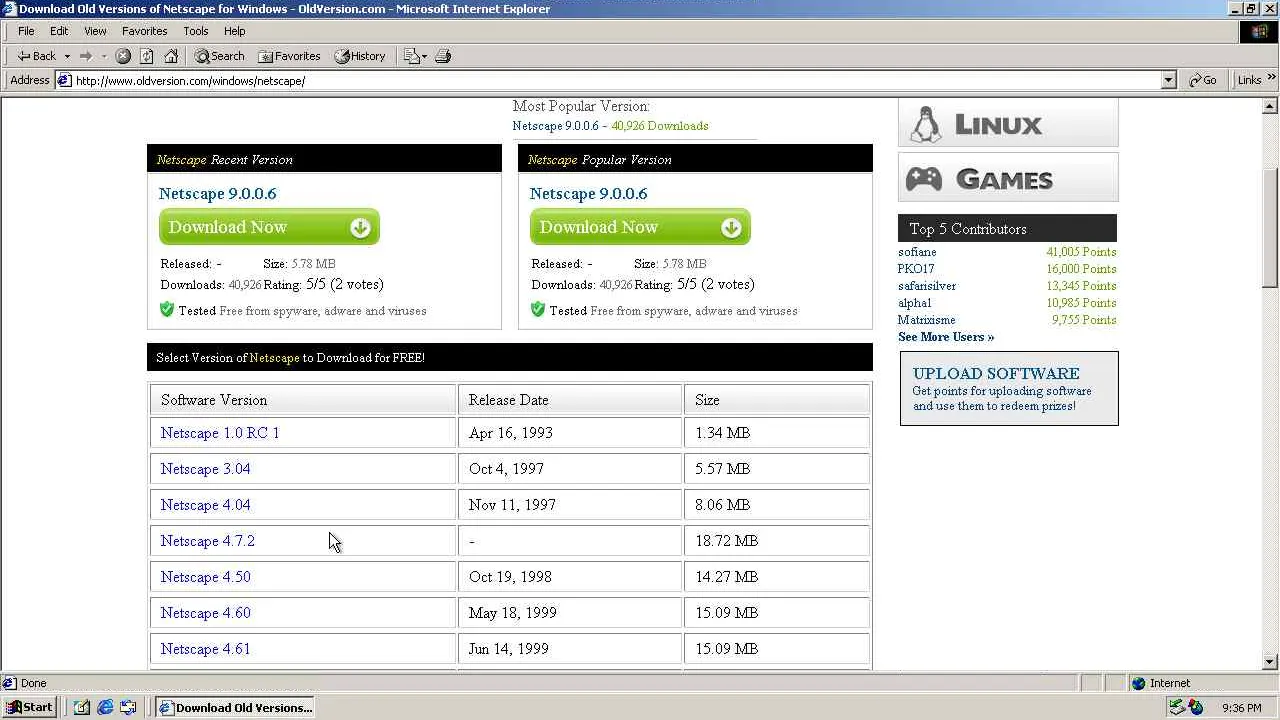Open the Games section banner
Screen dimensions: 1280x720
1008,178
